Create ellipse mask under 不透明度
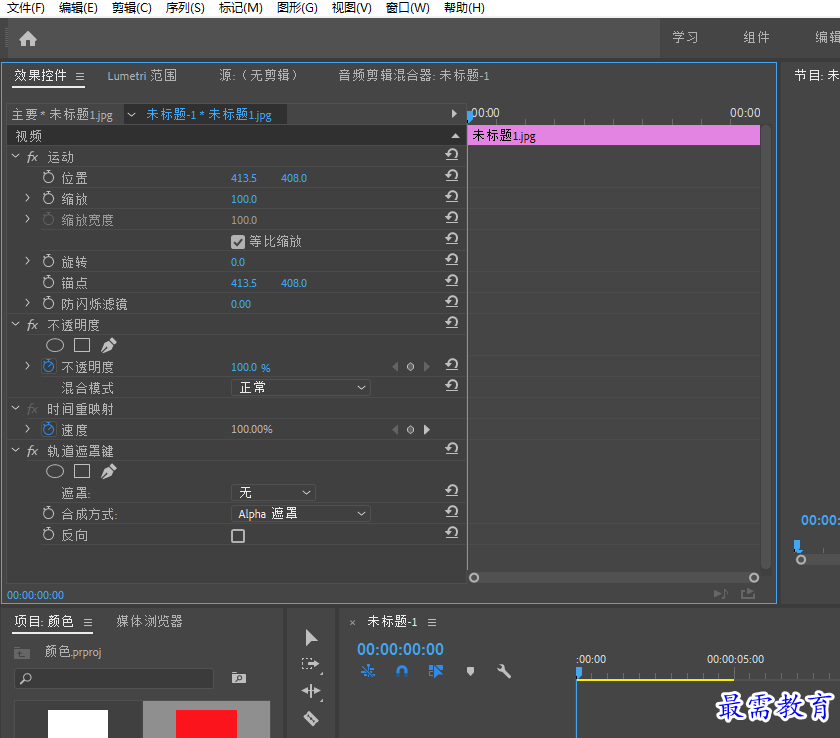840x738 pixels. point(55,345)
